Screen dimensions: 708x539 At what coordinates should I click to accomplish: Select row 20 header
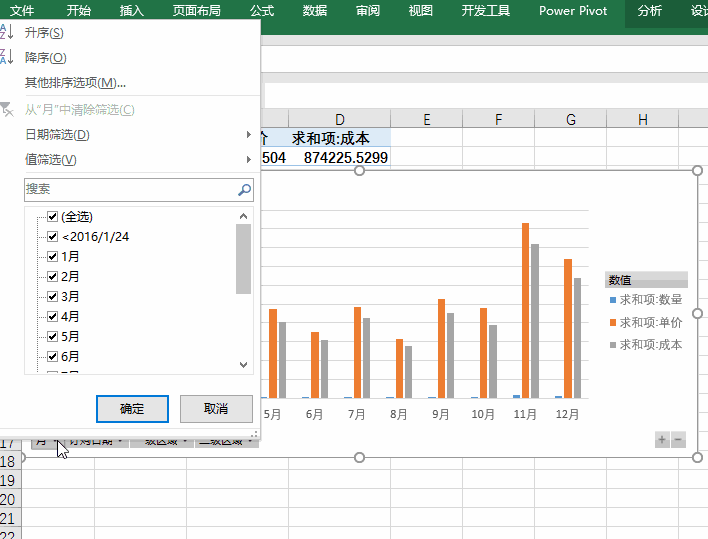click(10, 499)
